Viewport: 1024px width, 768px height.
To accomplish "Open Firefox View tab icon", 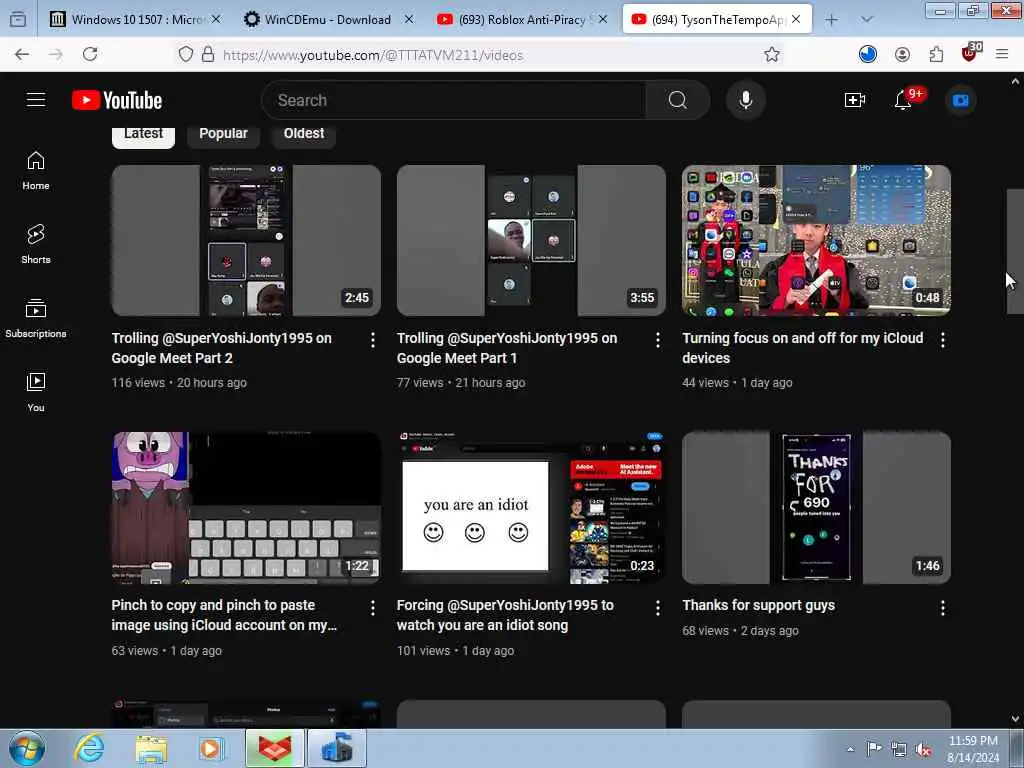I will (18, 19).
